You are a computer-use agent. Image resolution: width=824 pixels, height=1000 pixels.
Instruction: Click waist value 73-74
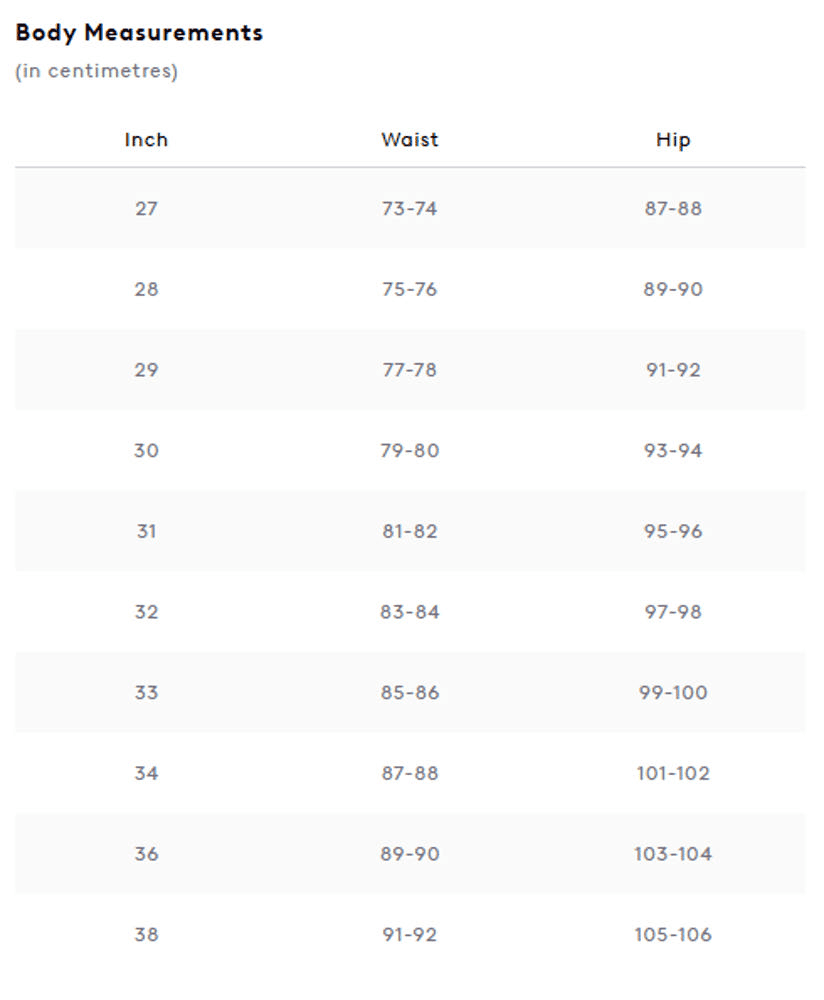[x=409, y=209]
